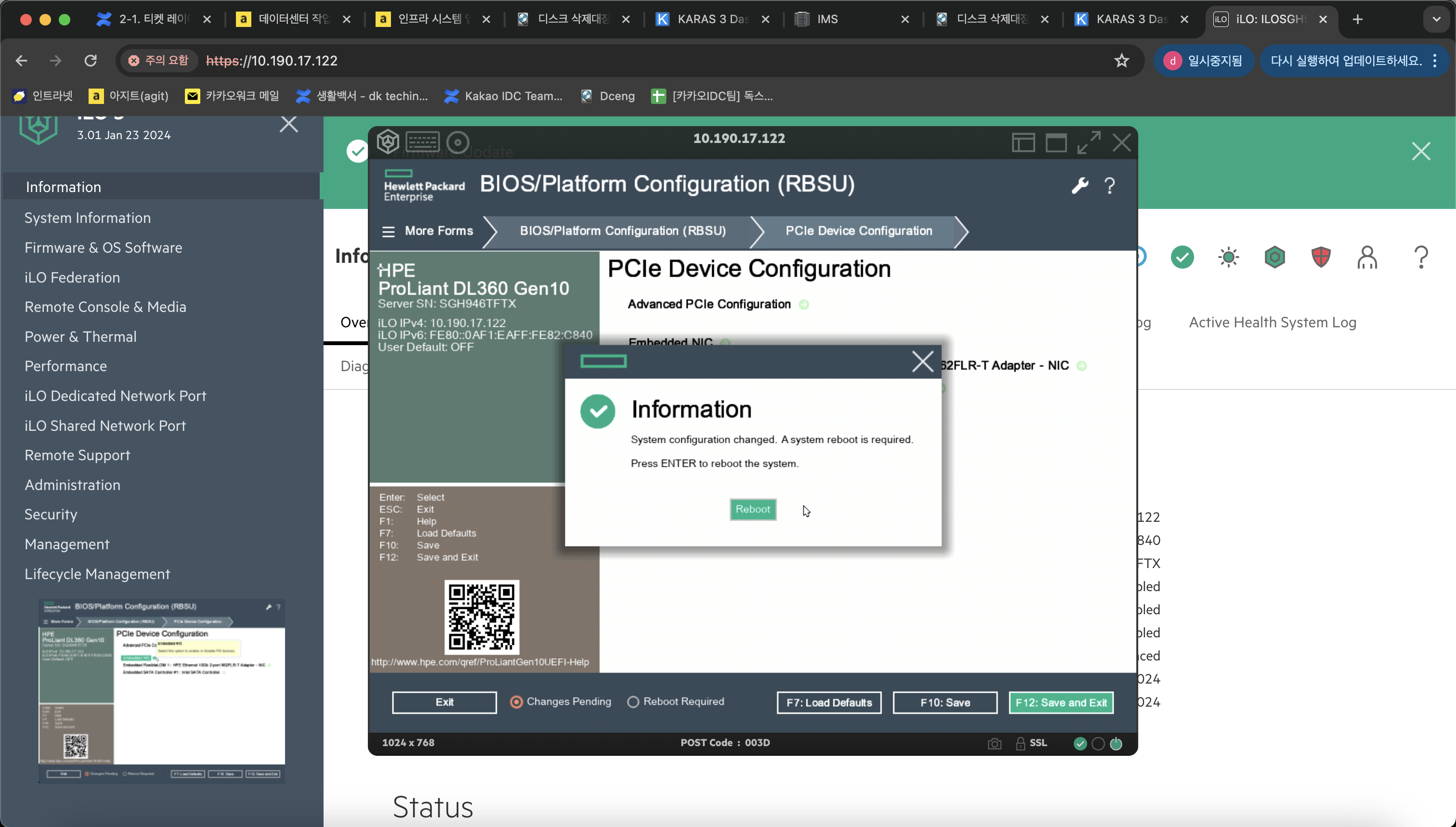
Task: Click the console maximize window icon
Action: tap(1056, 142)
